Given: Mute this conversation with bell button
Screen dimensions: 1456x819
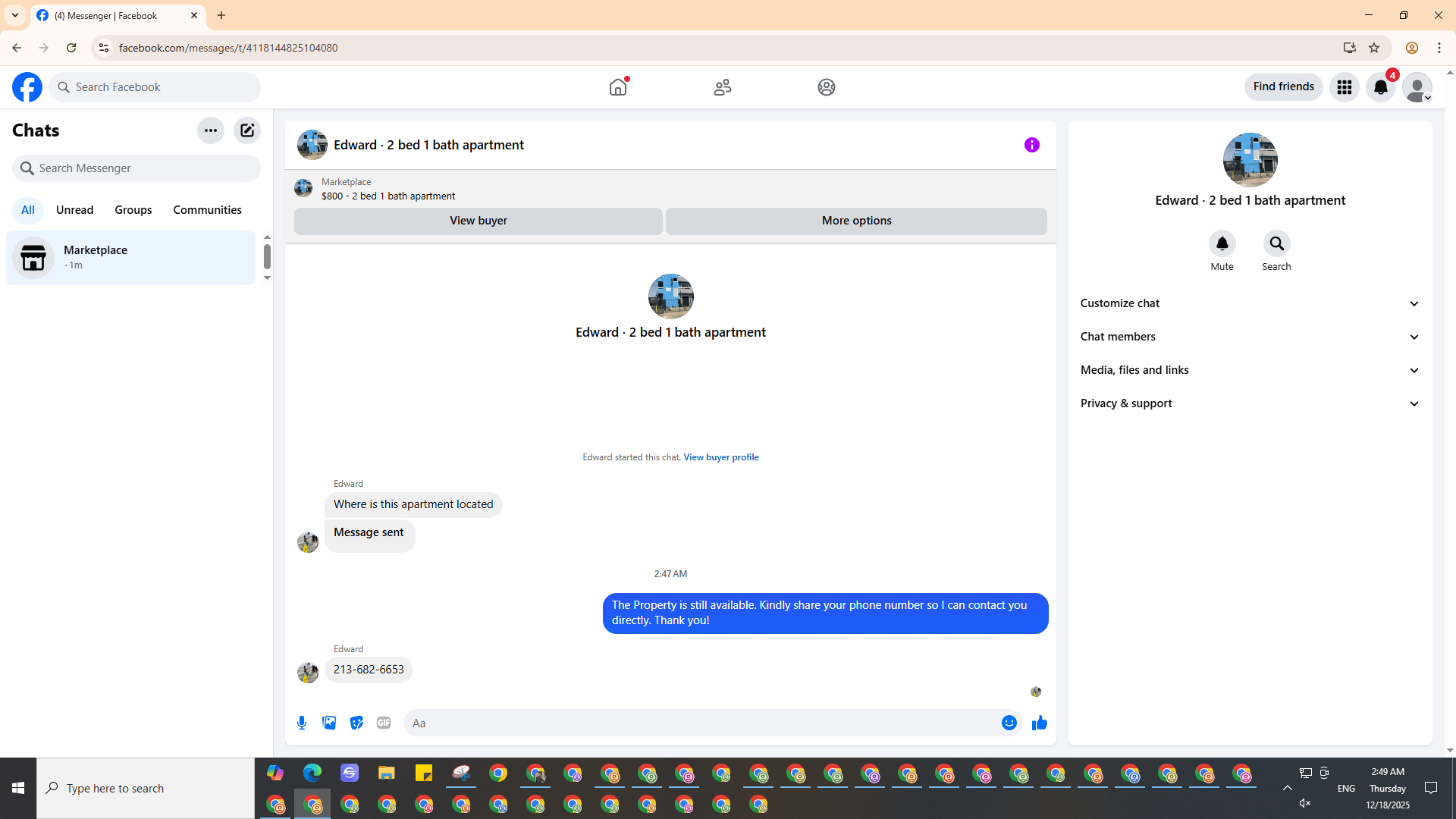Looking at the screenshot, I should (1222, 243).
